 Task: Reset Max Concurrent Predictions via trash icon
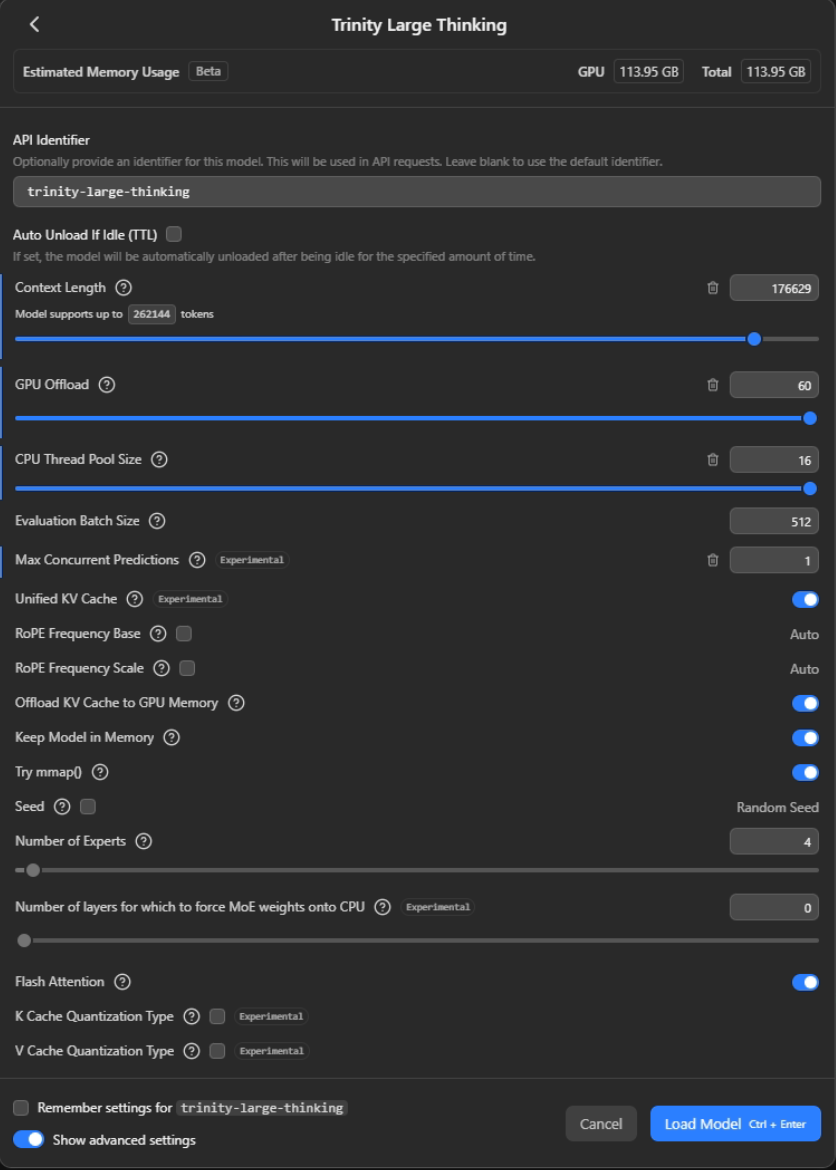pos(712,560)
